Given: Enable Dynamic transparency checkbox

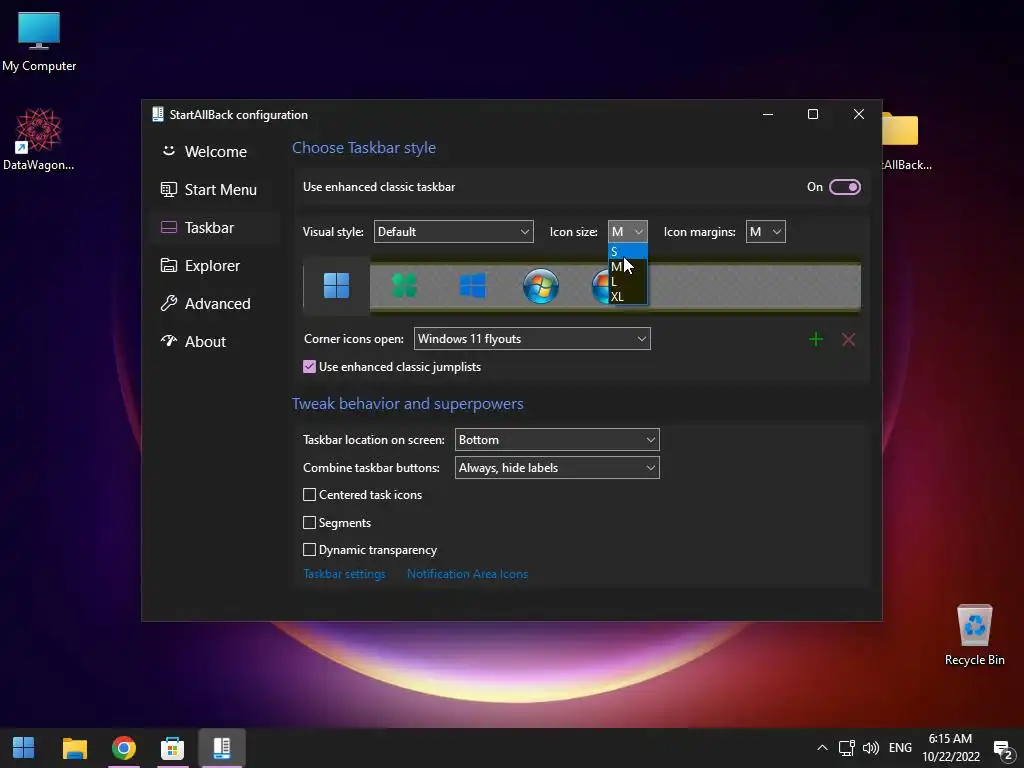Looking at the screenshot, I should pos(310,550).
